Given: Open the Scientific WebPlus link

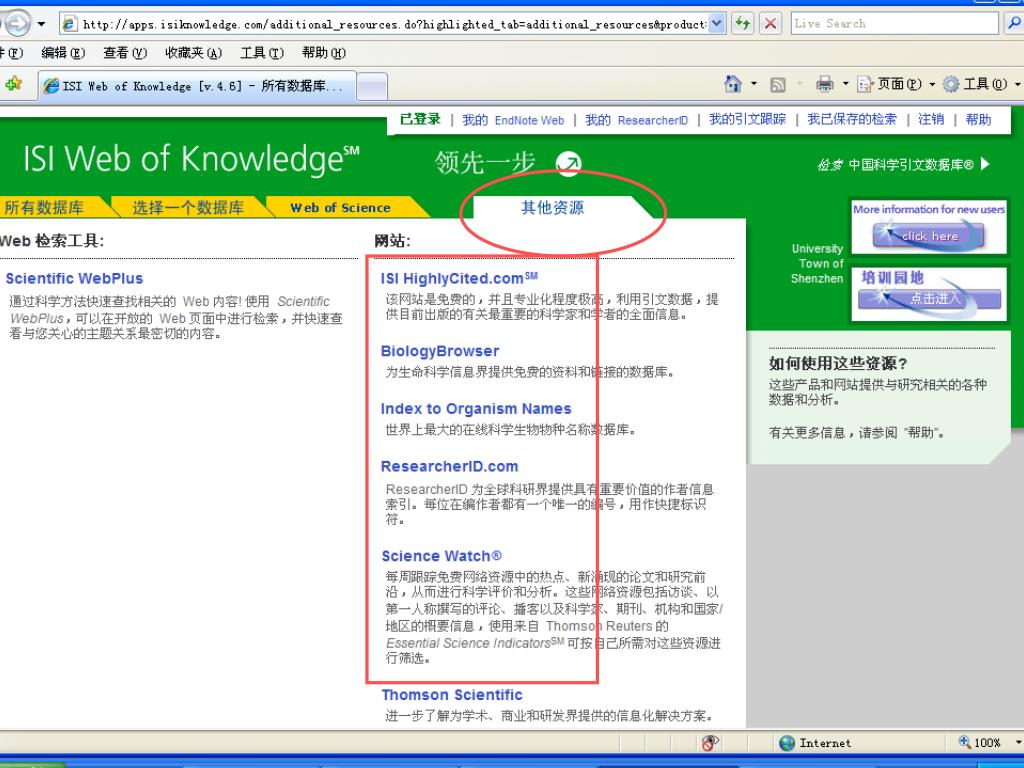Looking at the screenshot, I should coord(74,278).
